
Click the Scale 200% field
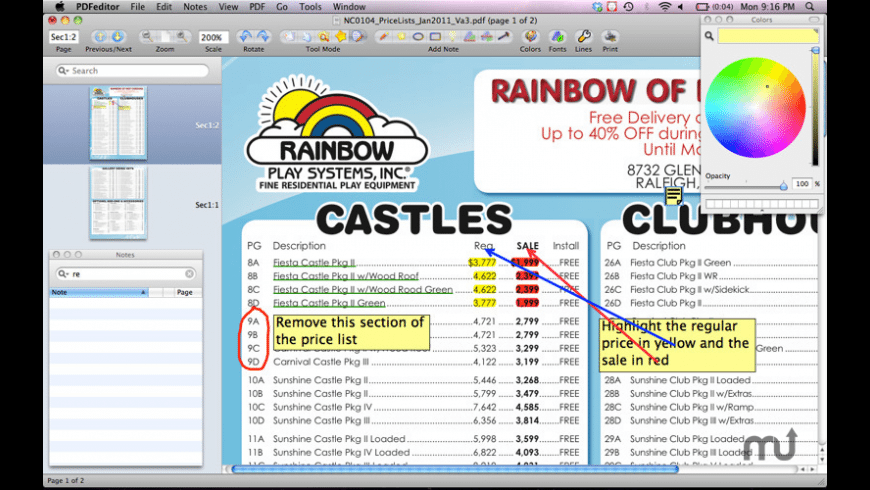pyautogui.click(x=213, y=37)
